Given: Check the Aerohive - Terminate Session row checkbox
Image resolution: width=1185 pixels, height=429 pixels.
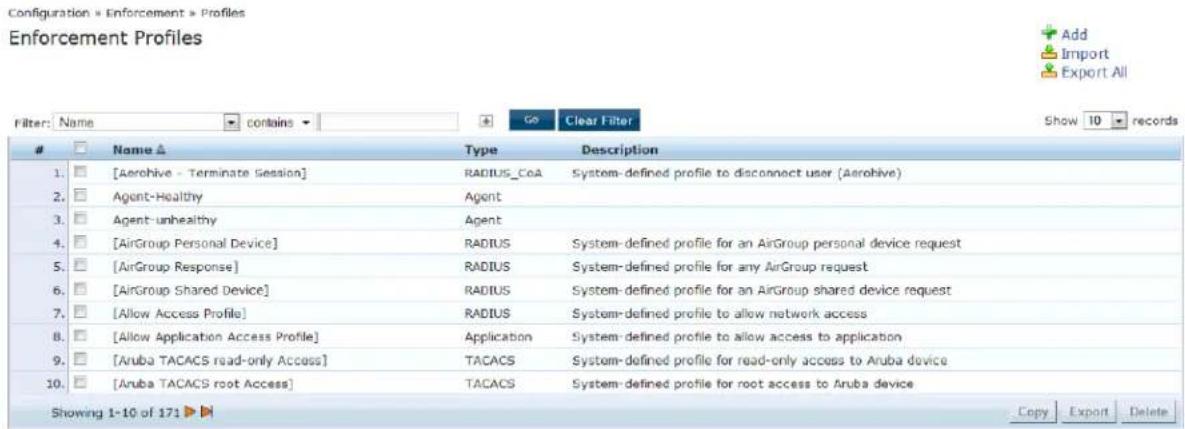Looking at the screenshot, I should click(x=79, y=174).
